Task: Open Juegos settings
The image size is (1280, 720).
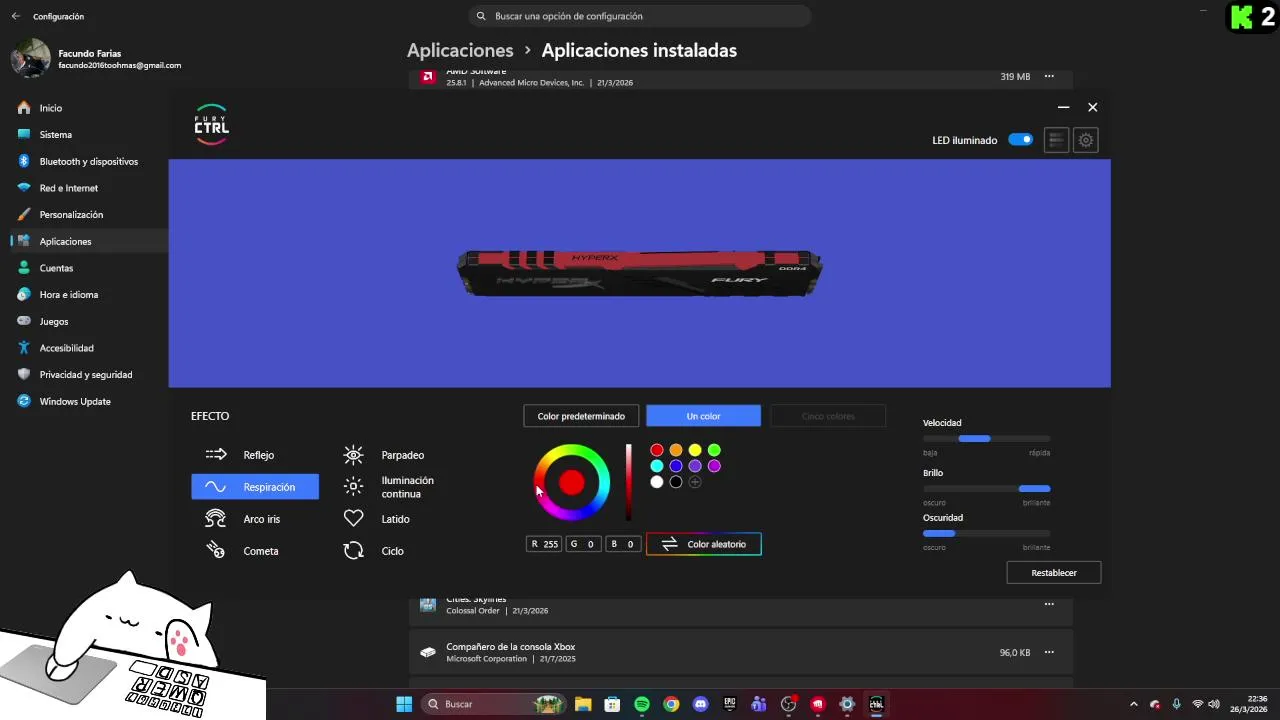Action: tap(88, 321)
